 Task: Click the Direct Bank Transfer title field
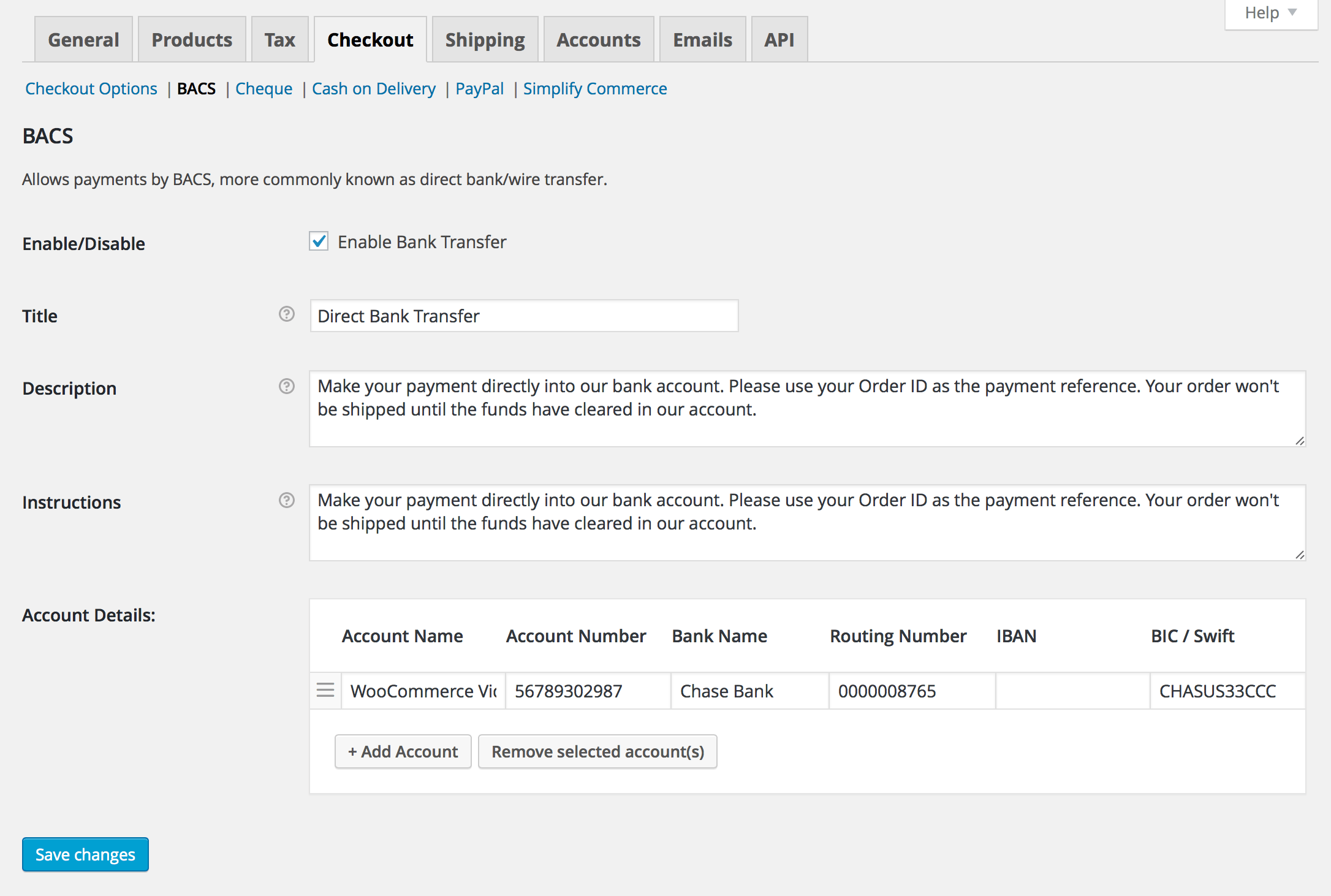524,316
